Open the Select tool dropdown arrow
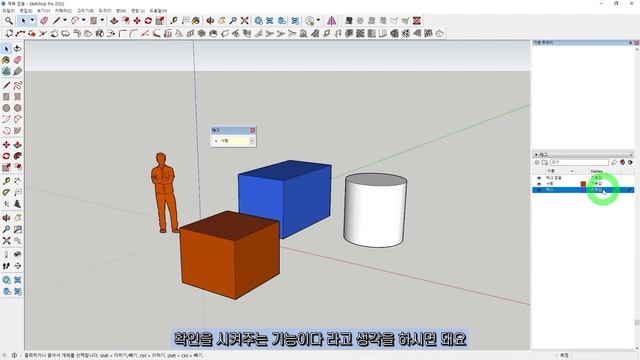The width and height of the screenshot is (640, 360). click(32, 20)
